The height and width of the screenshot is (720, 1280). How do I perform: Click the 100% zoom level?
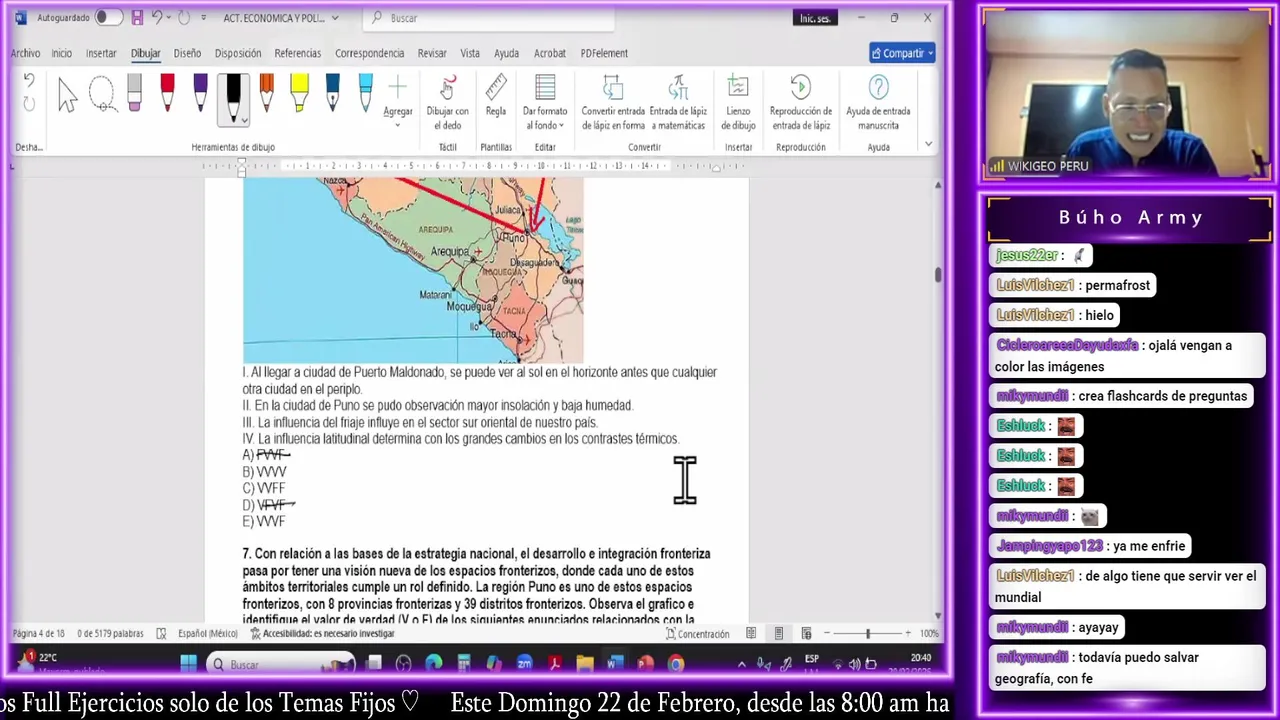(929, 634)
